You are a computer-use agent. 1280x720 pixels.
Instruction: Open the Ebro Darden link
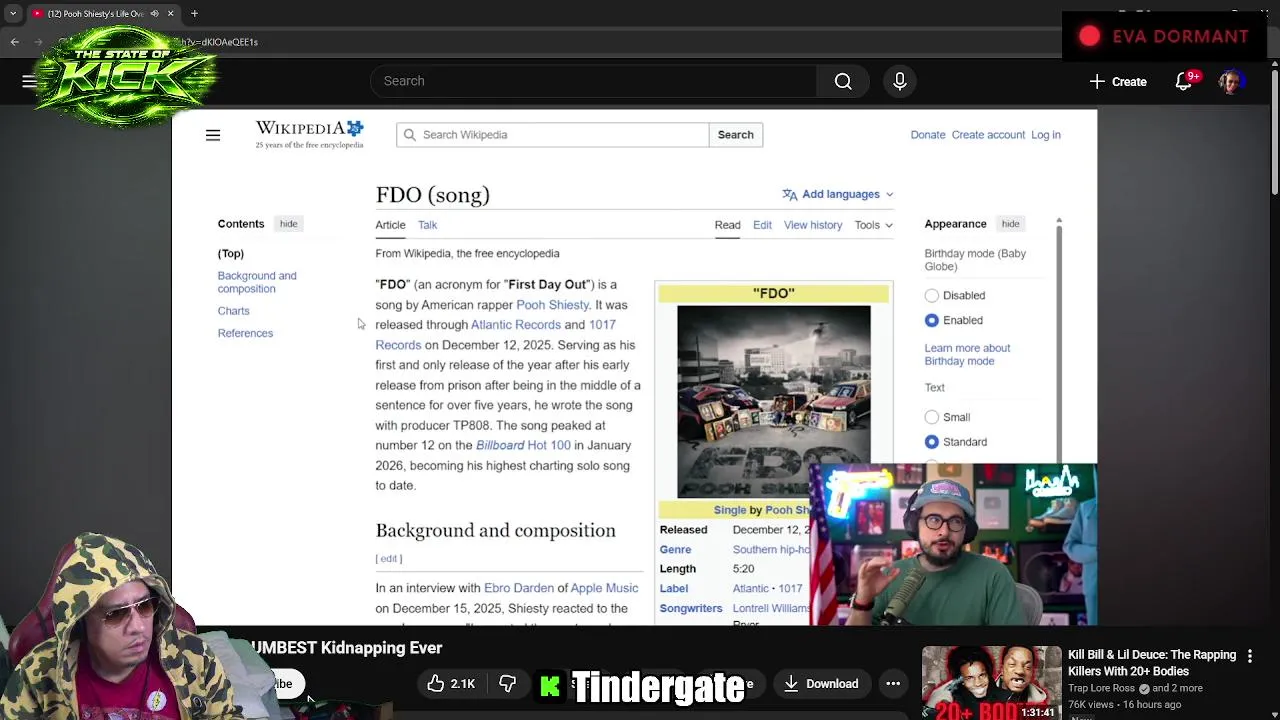click(518, 588)
